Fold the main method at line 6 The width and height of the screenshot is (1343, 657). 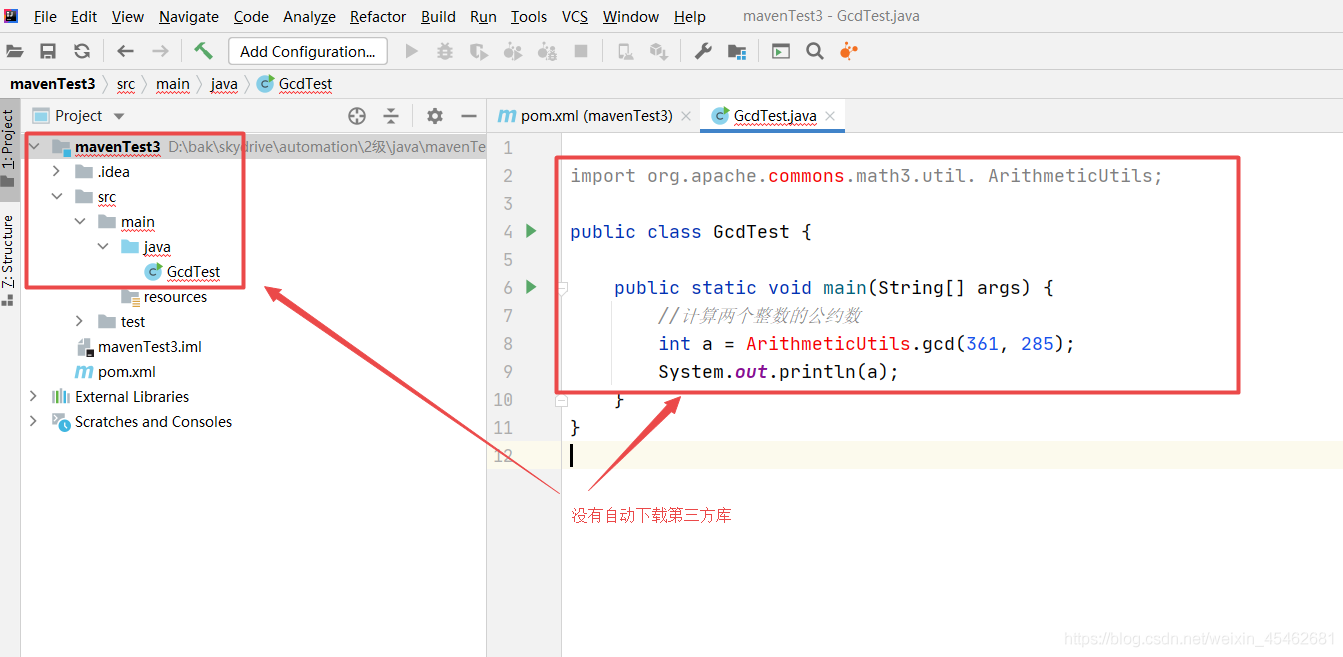click(561, 288)
